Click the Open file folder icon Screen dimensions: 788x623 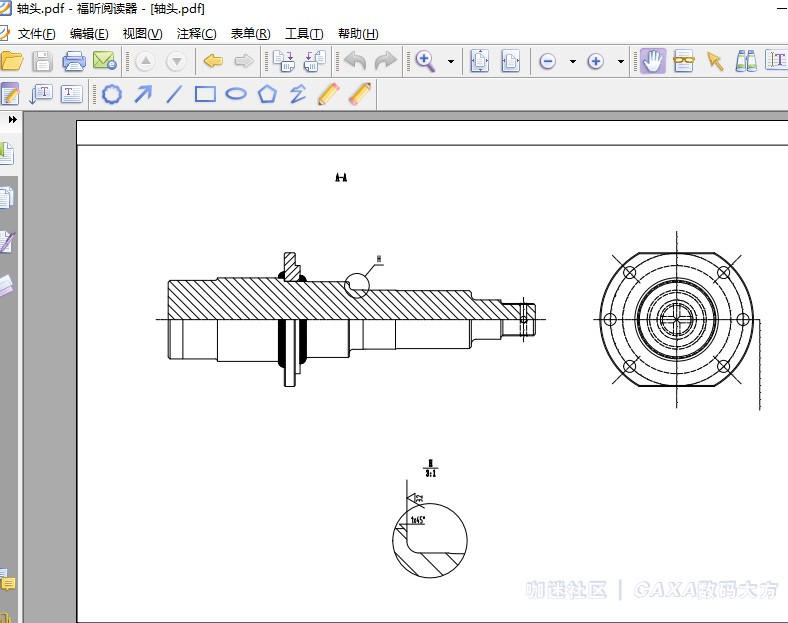pos(12,61)
